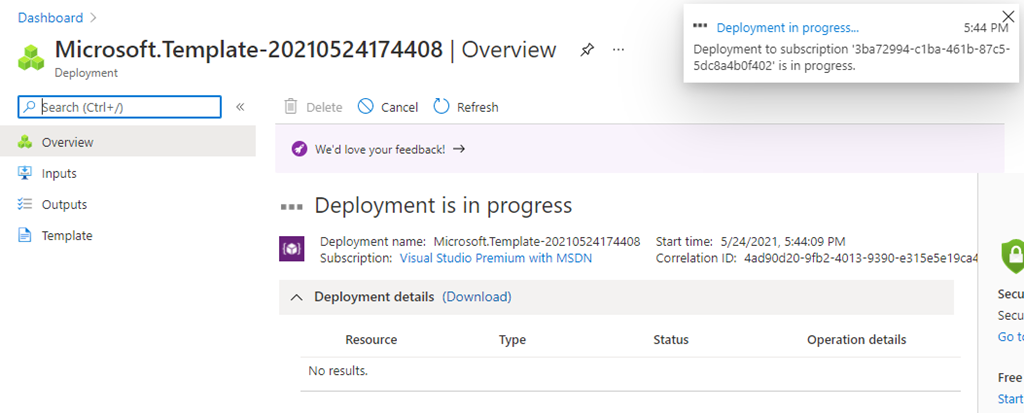Open the 'Deployment in progress...' notification link

coord(787,28)
